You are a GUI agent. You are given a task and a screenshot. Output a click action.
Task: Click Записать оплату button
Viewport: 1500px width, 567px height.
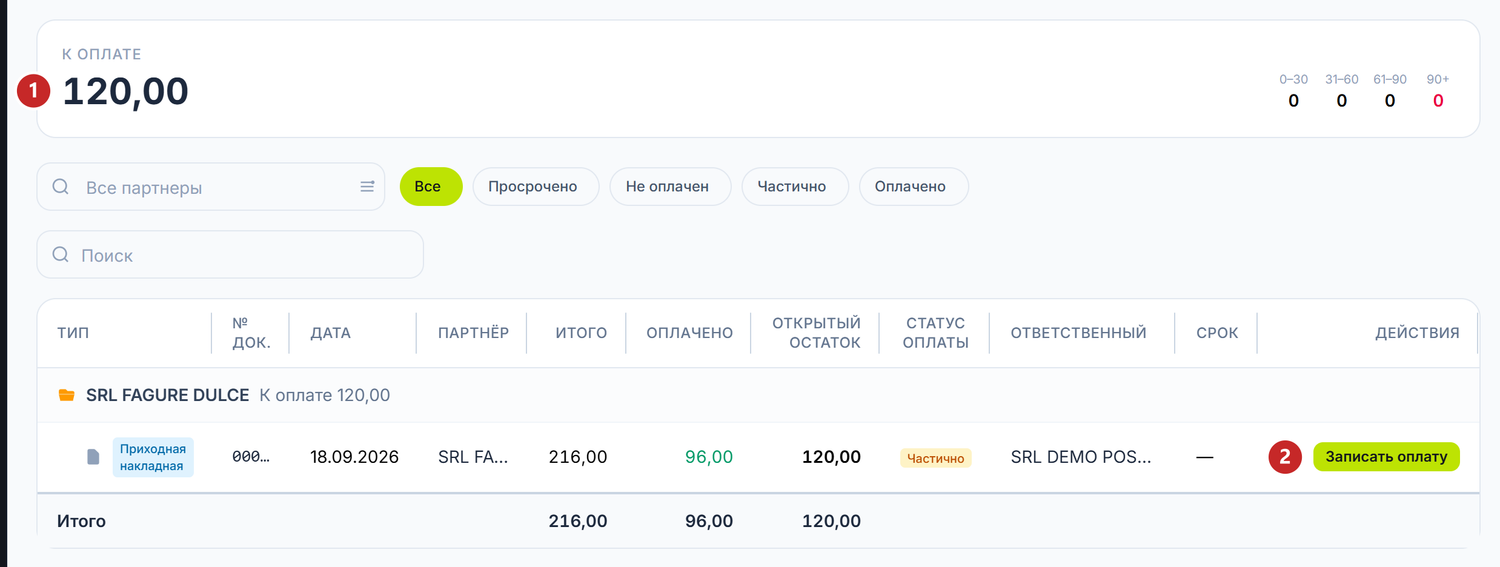point(1386,457)
